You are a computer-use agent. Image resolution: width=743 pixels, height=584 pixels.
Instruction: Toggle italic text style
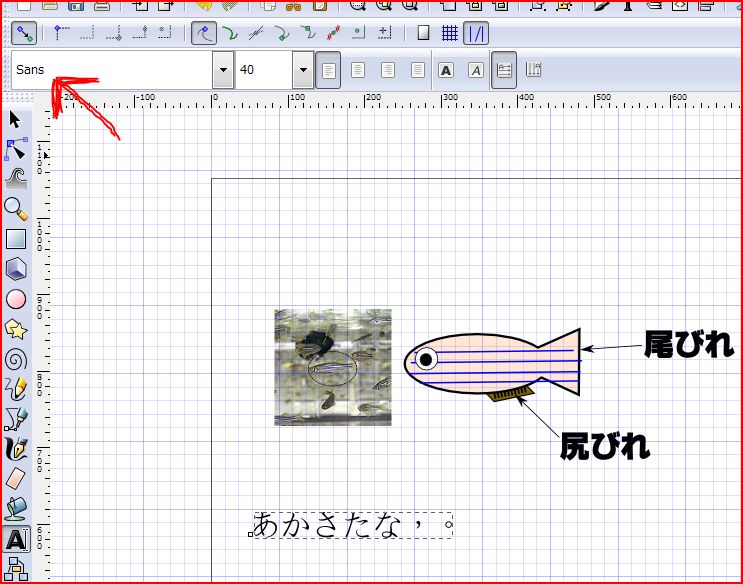tap(475, 70)
